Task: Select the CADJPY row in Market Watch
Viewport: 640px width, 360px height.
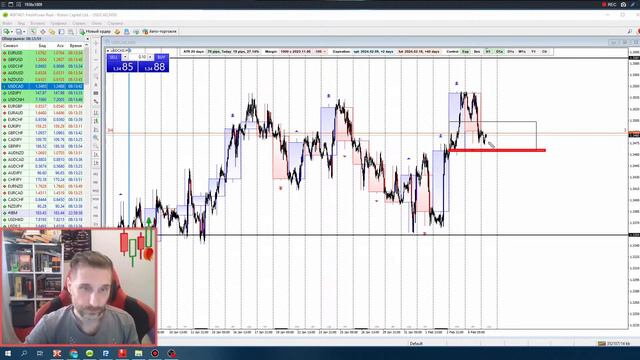Action: coord(43,140)
